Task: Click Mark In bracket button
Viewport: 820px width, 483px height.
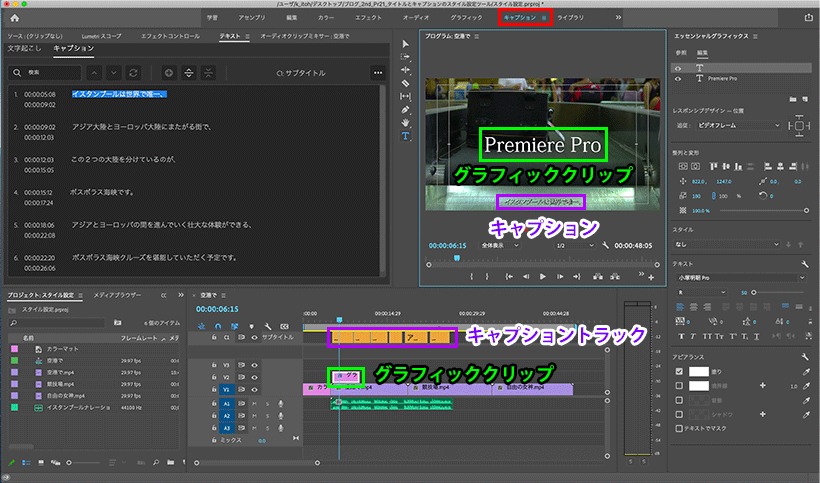Action: click(472, 277)
